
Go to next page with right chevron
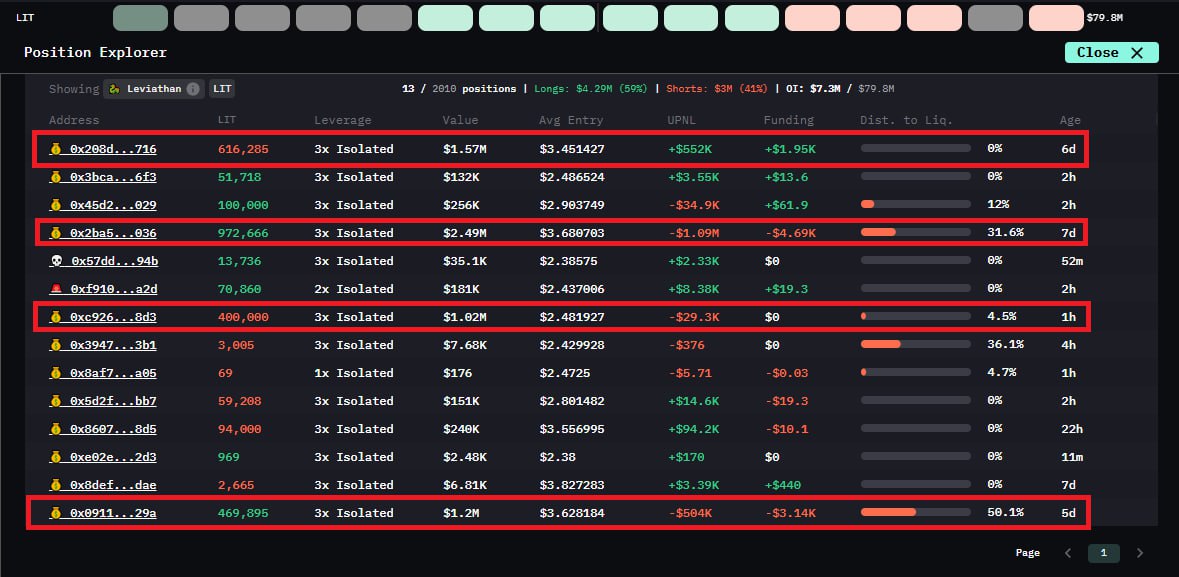point(1139,553)
